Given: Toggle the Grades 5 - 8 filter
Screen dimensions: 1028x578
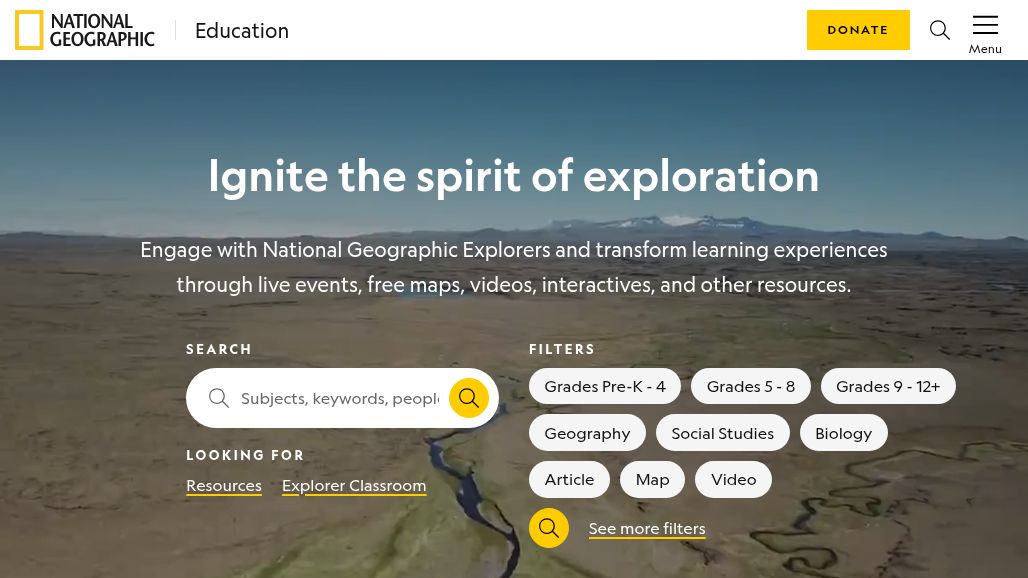Looking at the screenshot, I should (x=751, y=386).
